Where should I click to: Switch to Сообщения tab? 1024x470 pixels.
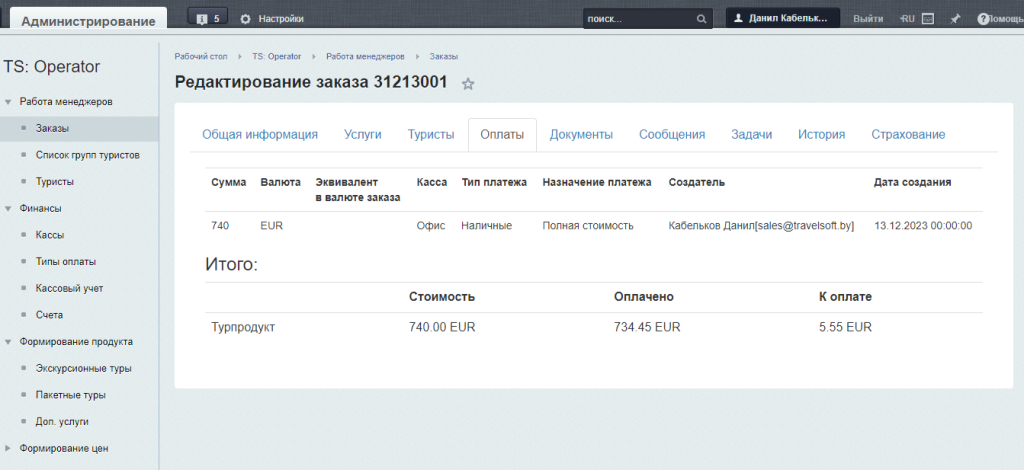(672, 134)
